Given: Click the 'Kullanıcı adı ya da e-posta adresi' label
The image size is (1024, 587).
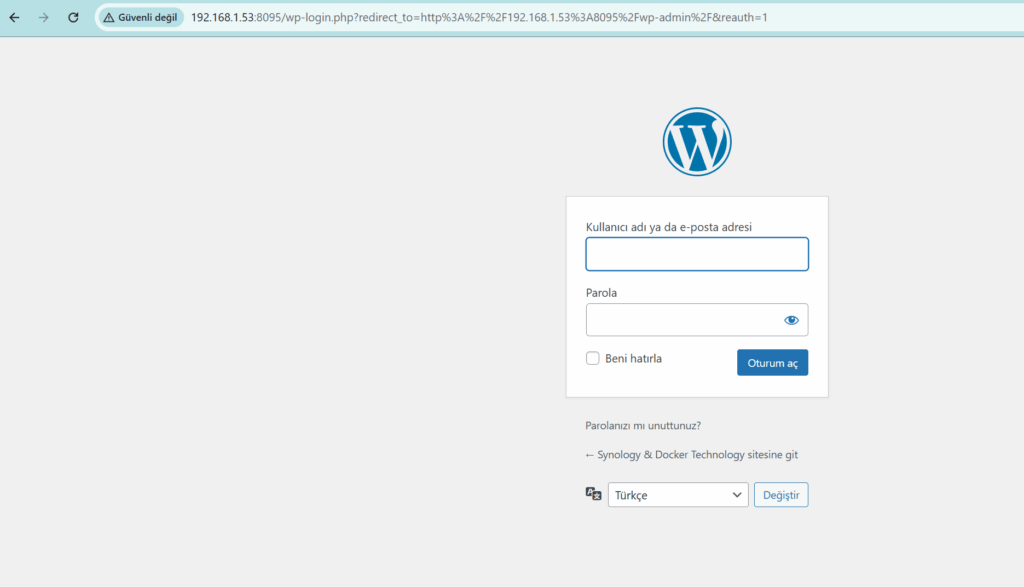Looking at the screenshot, I should click(668, 227).
